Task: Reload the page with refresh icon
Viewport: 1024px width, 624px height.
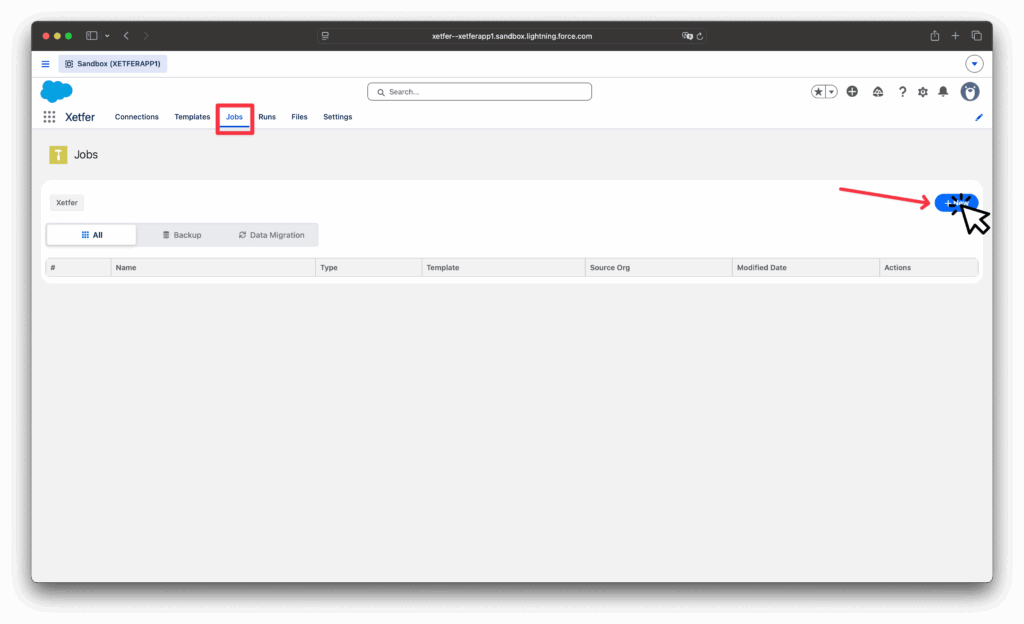Action: pos(699,36)
